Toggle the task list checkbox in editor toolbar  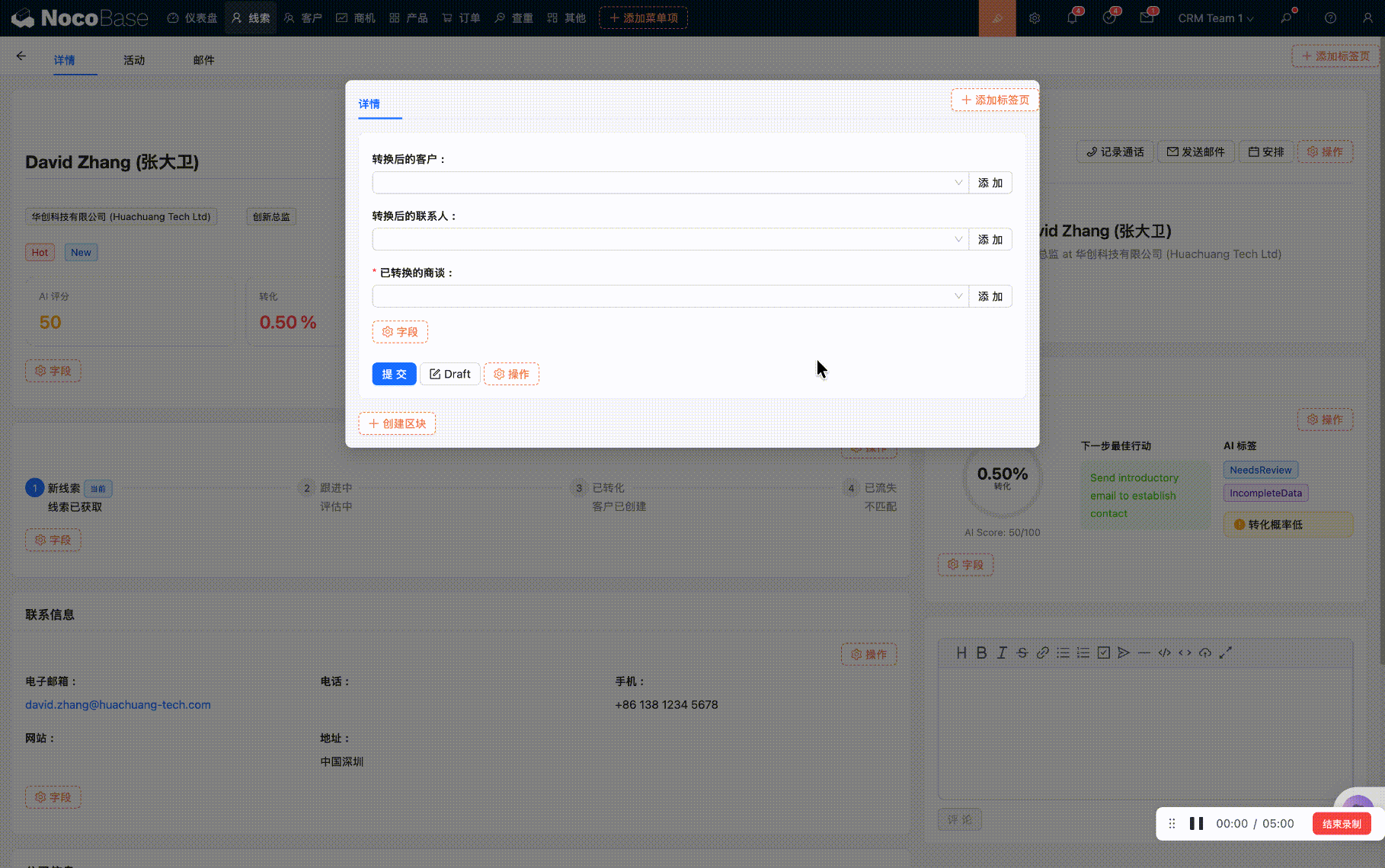point(1103,653)
